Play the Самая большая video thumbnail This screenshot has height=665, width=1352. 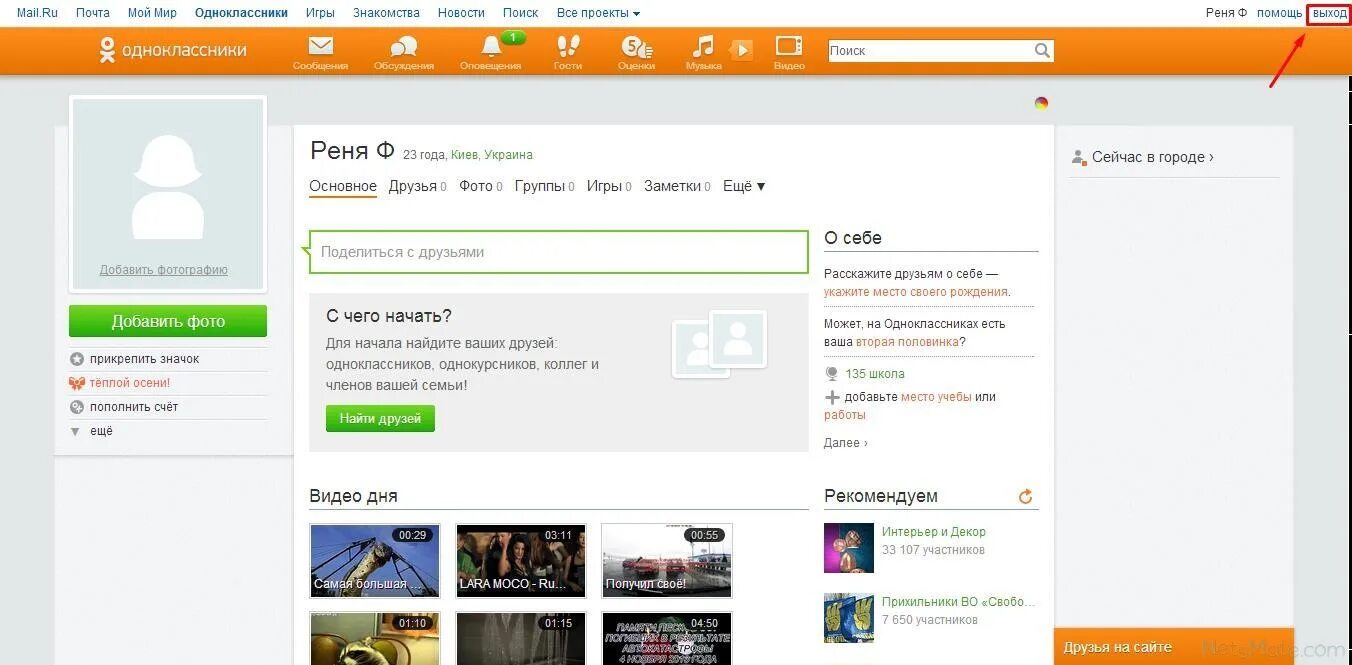[375, 560]
